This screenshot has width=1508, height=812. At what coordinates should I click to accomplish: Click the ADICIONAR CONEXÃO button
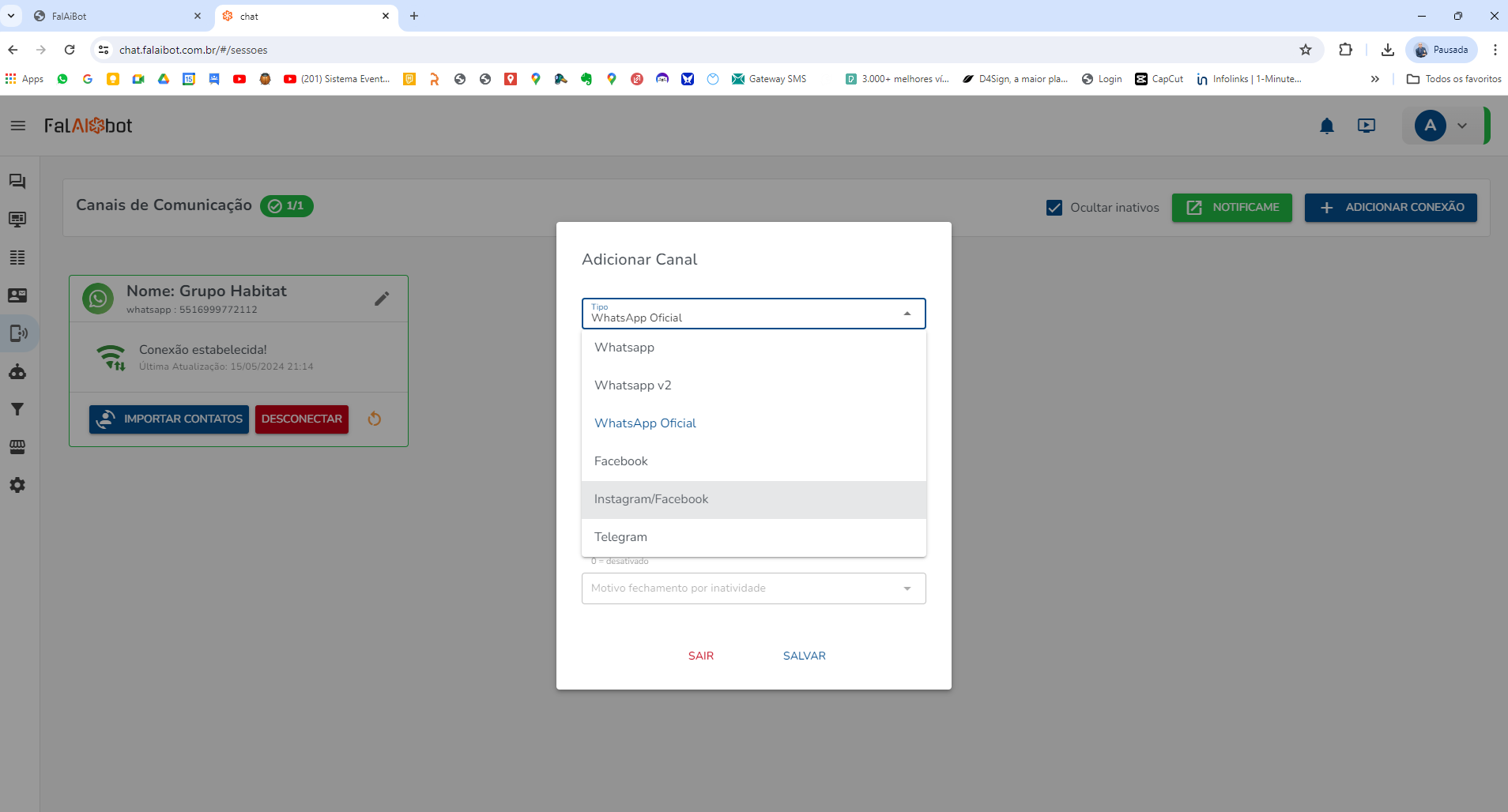click(1391, 208)
